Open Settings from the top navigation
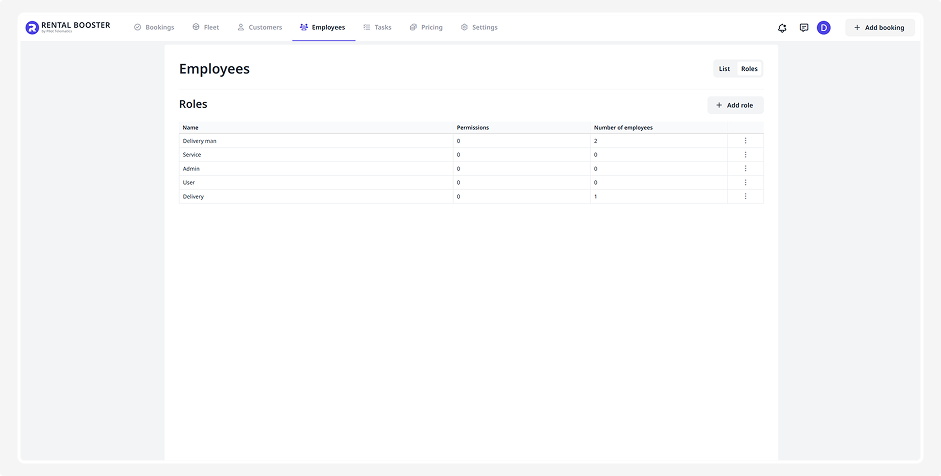 [479, 27]
